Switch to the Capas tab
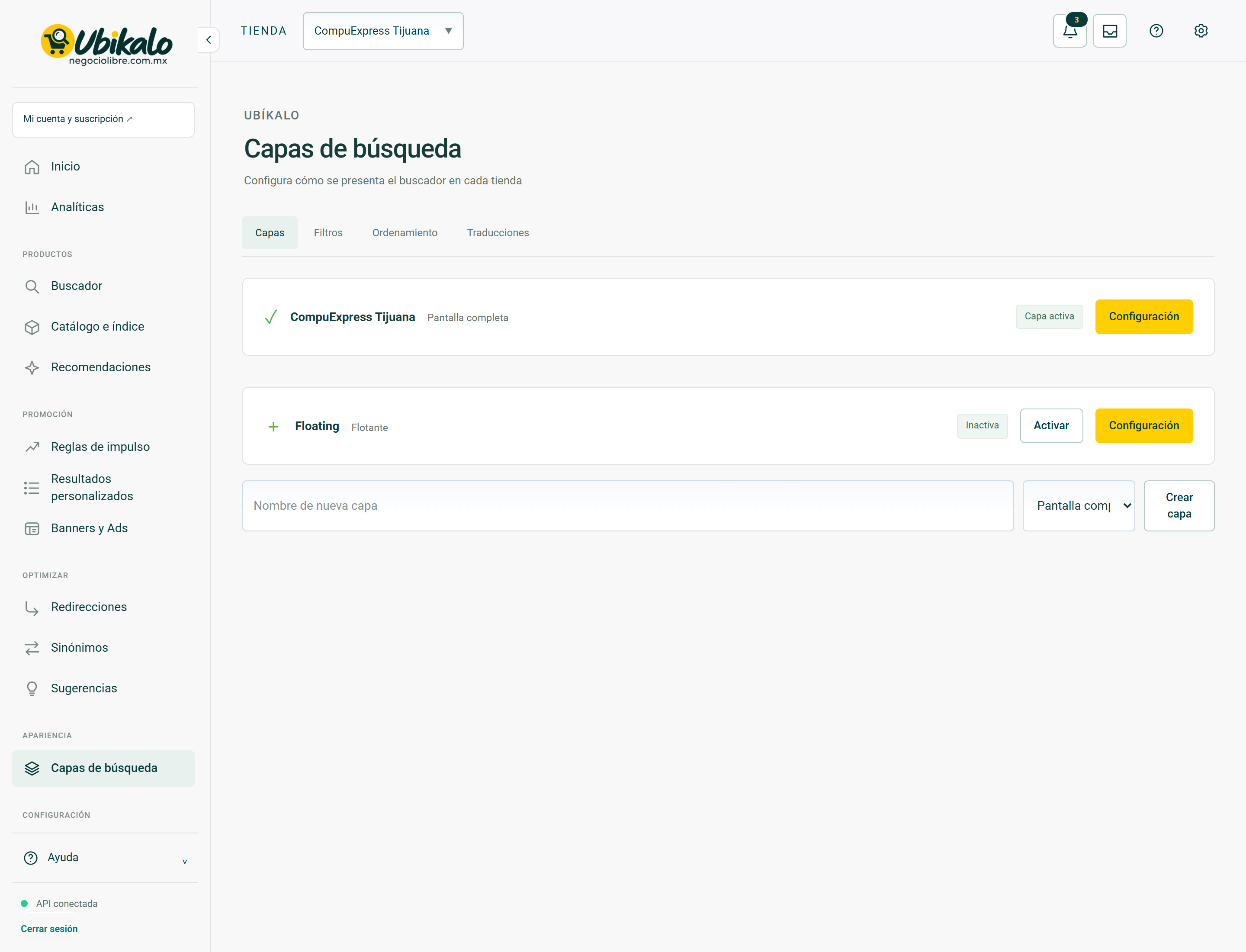 coord(270,233)
